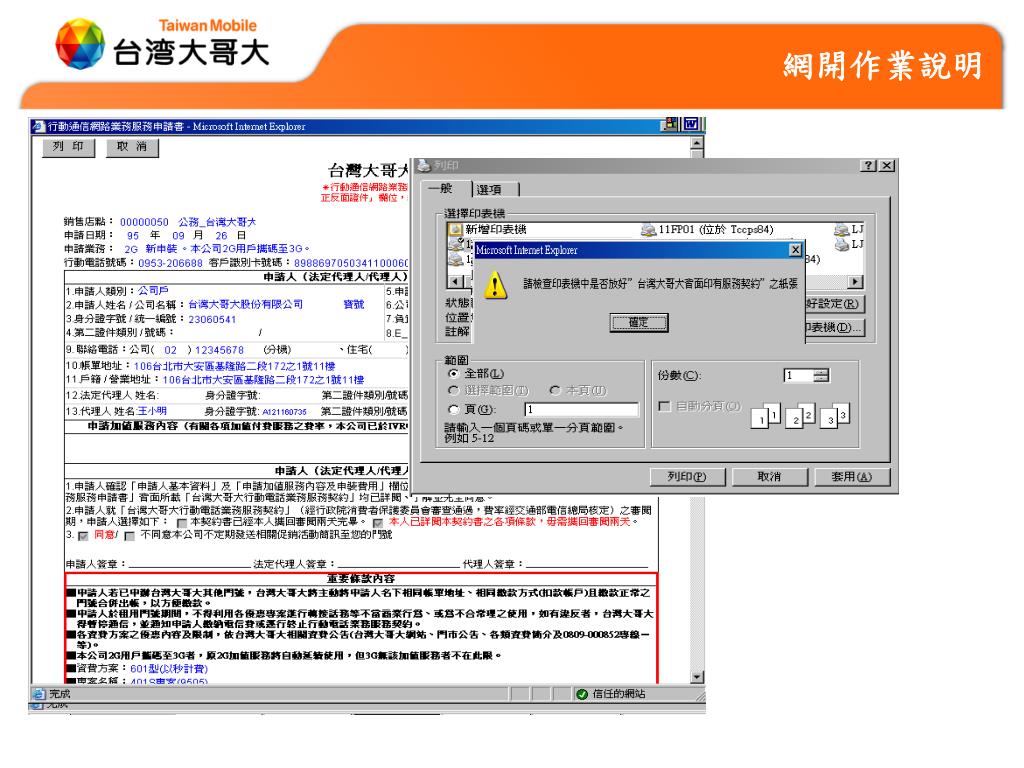This screenshot has width=1024, height=768.
Task: Click the page range input field
Action: tap(581, 409)
